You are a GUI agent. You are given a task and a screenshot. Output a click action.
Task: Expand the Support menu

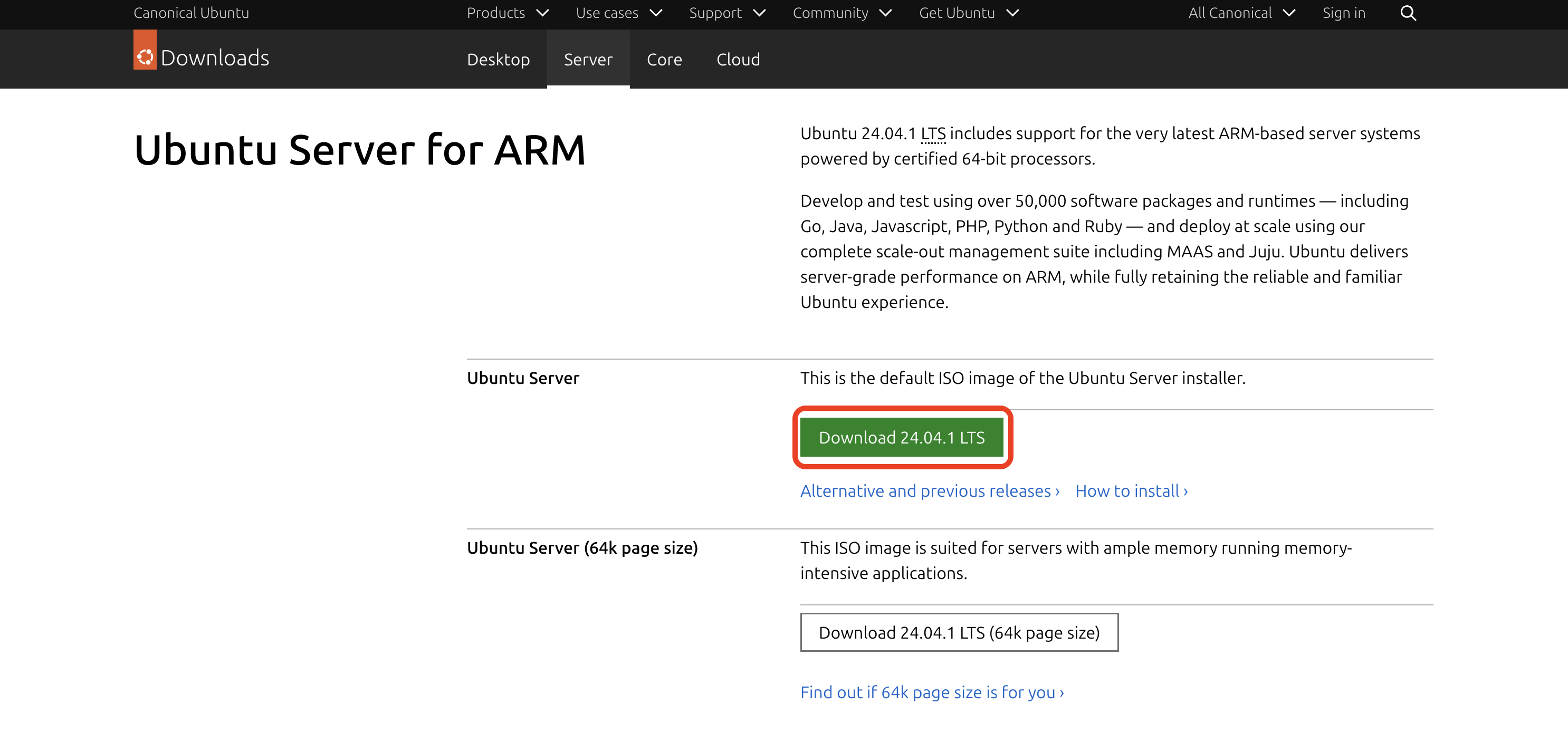coord(727,13)
